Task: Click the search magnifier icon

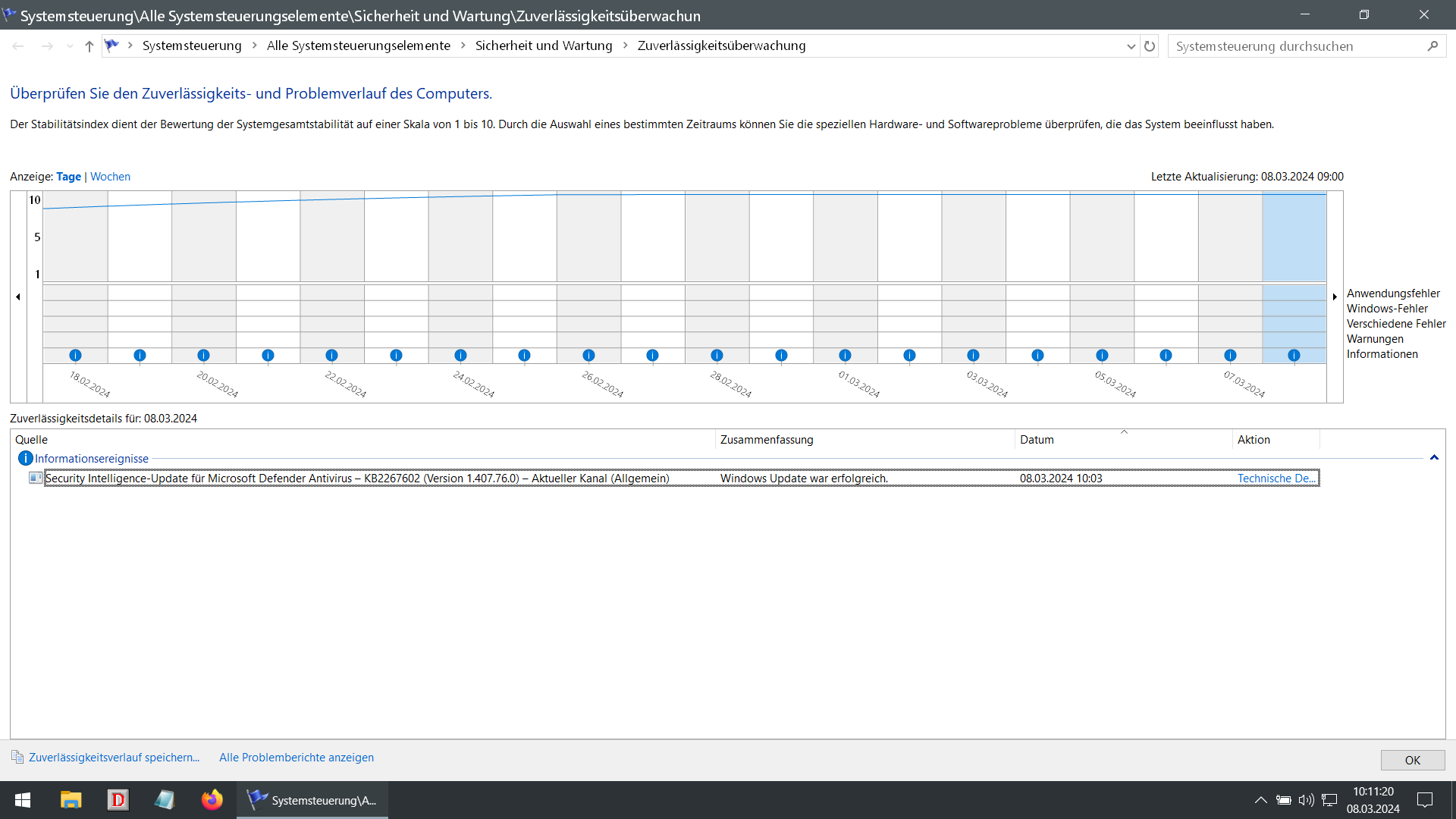Action: click(1432, 46)
